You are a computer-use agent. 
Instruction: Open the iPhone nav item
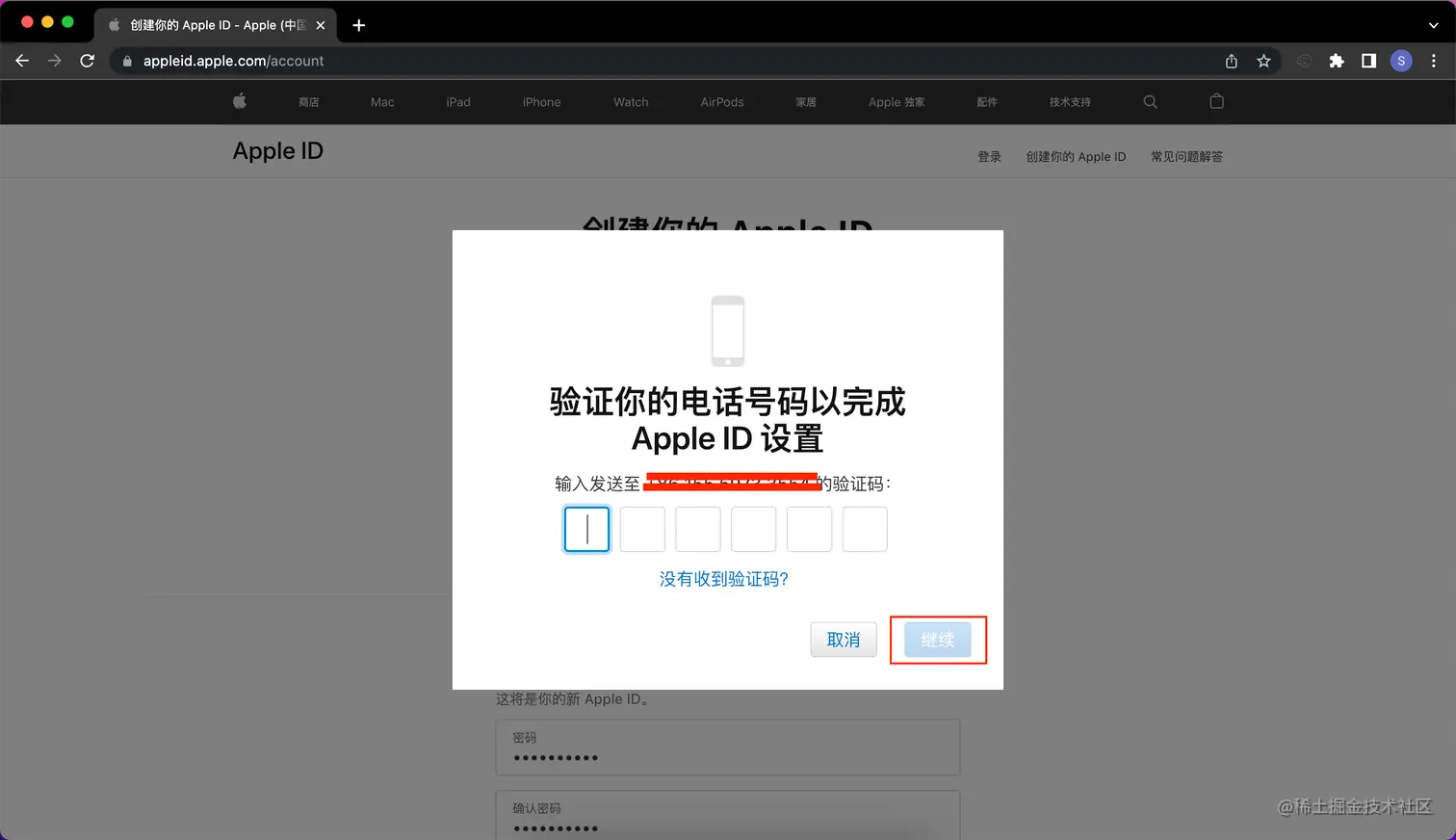(x=541, y=102)
